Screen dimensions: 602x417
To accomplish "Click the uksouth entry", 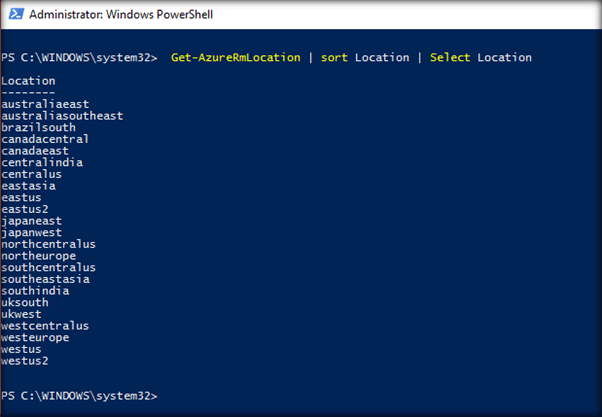I will pyautogui.click(x=25, y=302).
